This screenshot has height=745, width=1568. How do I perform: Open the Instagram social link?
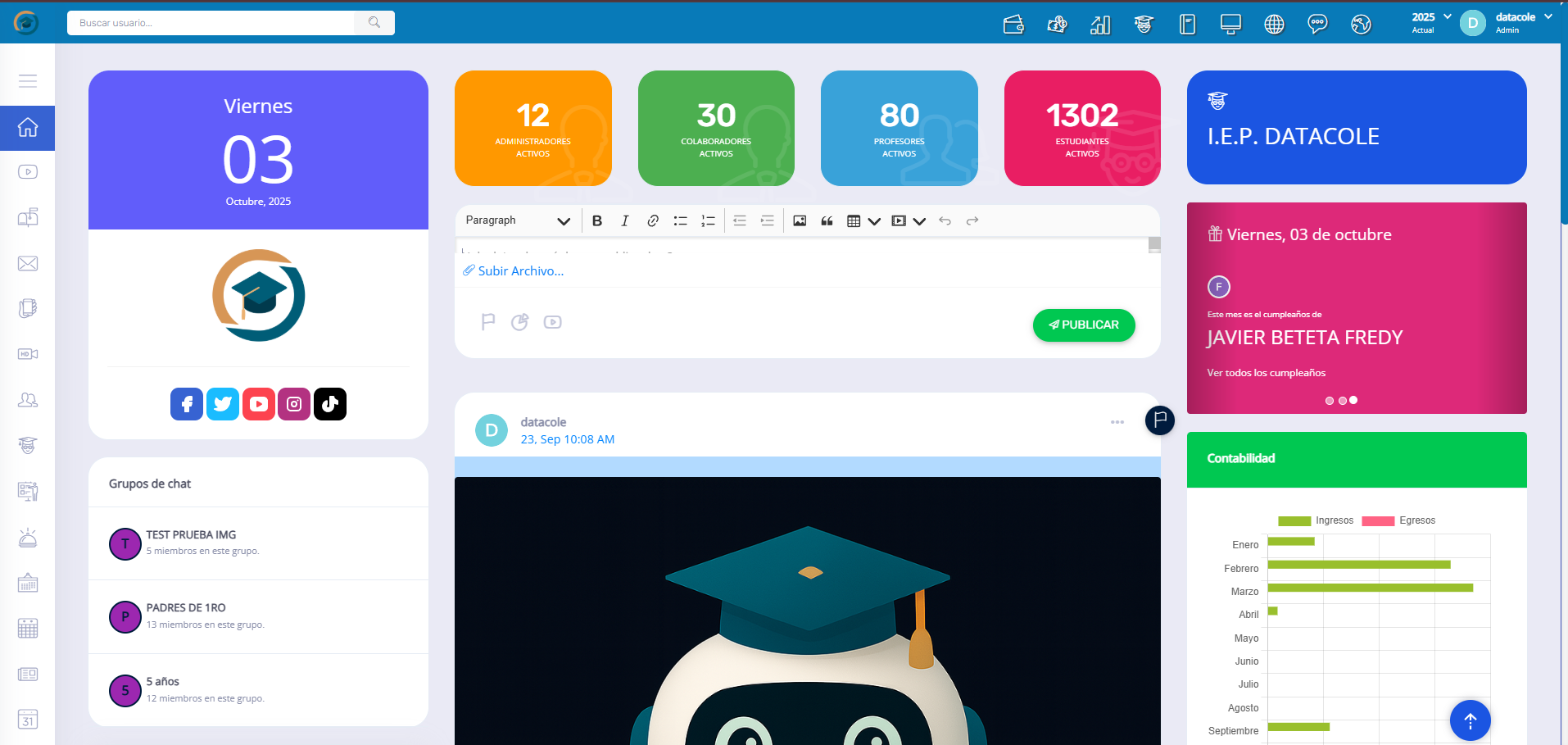pyautogui.click(x=294, y=404)
